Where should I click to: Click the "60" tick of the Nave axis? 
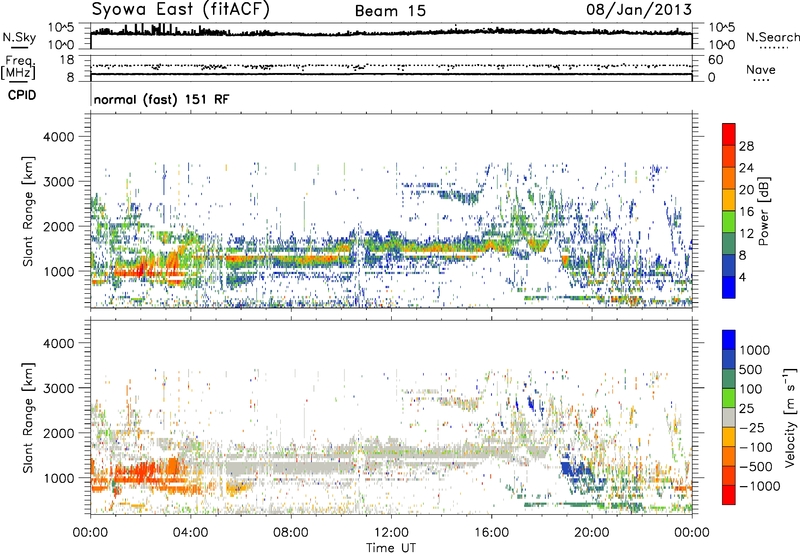coord(715,60)
